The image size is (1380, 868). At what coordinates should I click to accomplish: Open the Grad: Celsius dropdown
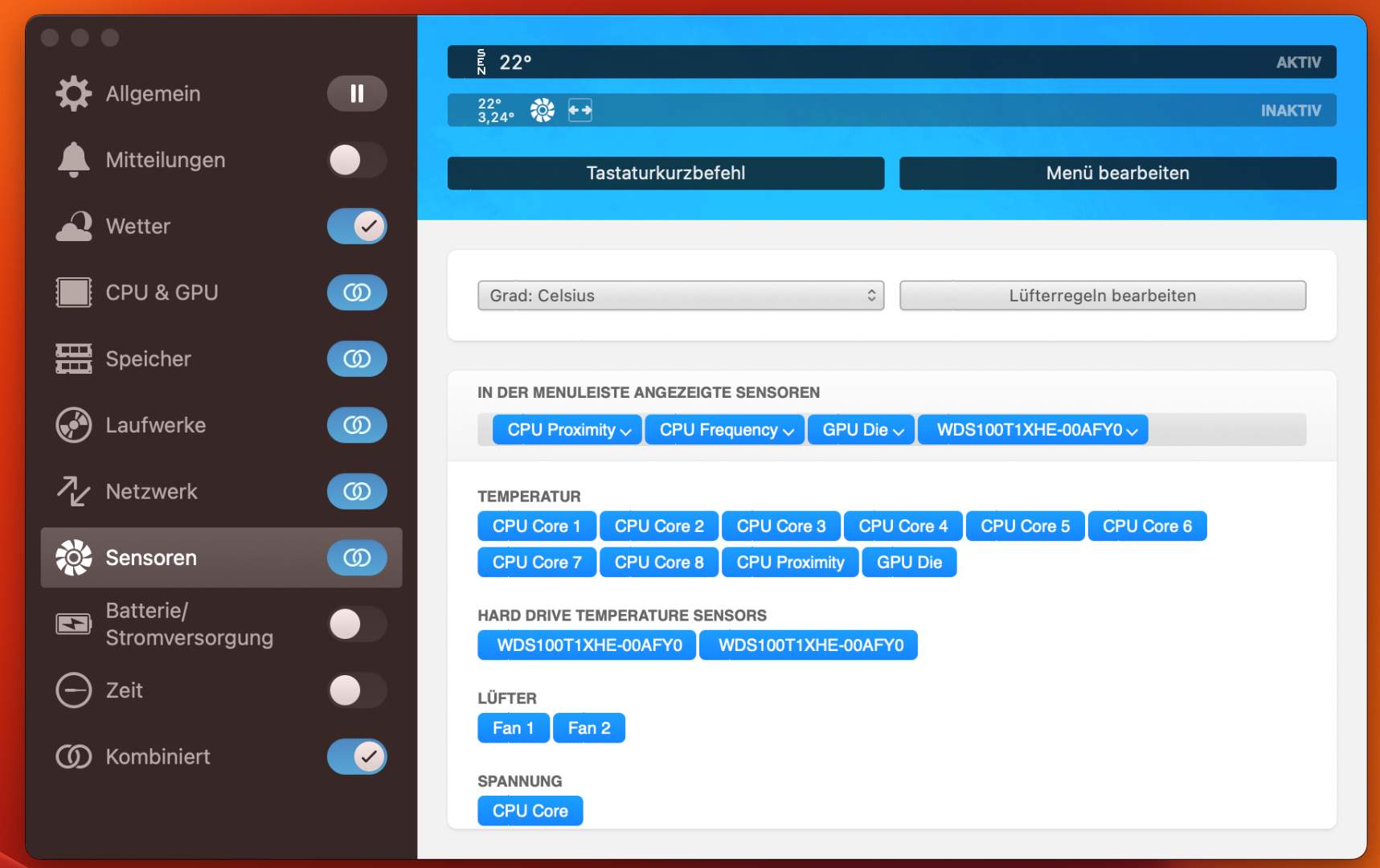pyautogui.click(x=681, y=296)
